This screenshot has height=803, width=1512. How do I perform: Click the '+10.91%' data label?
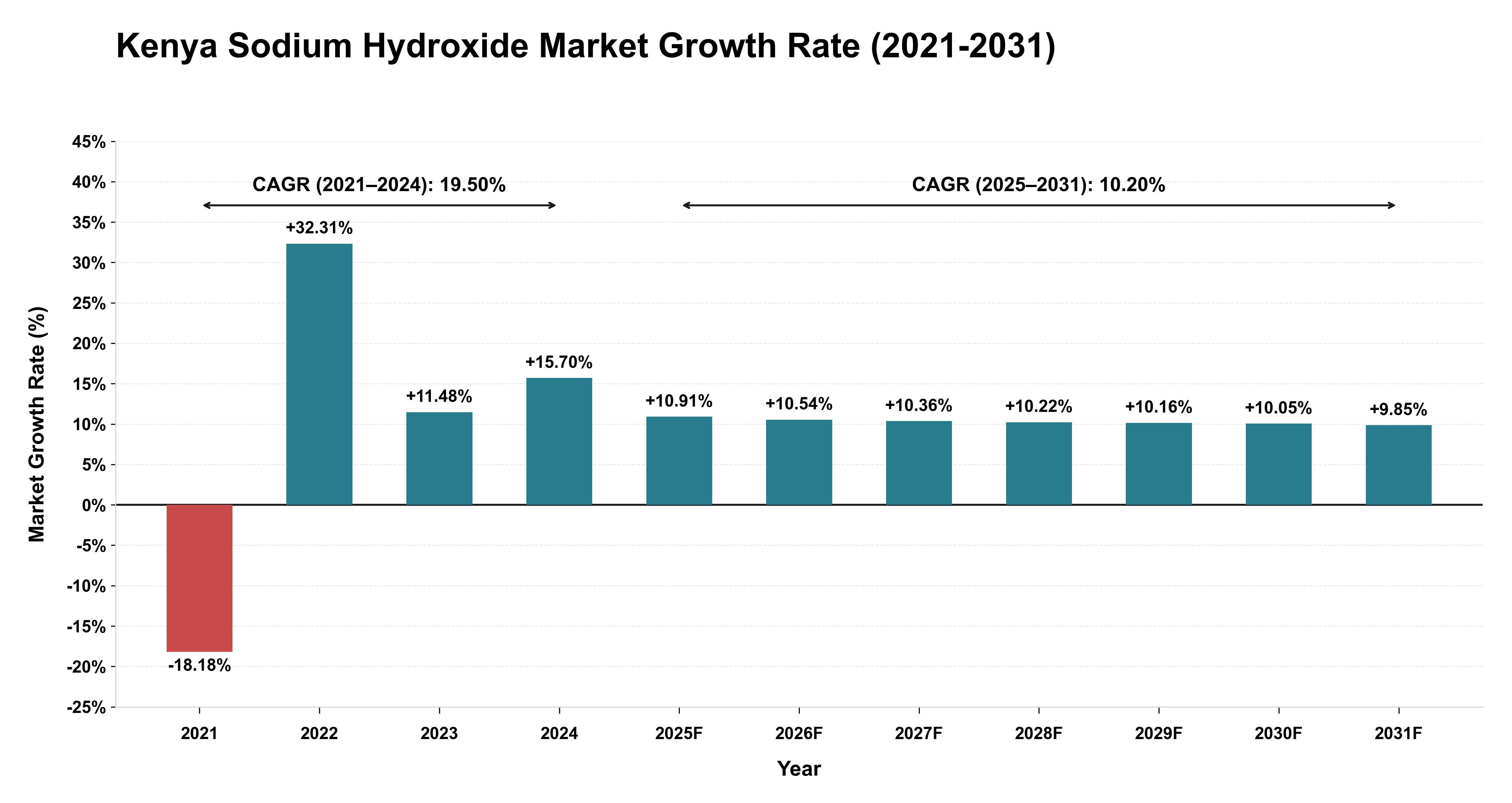(x=679, y=401)
